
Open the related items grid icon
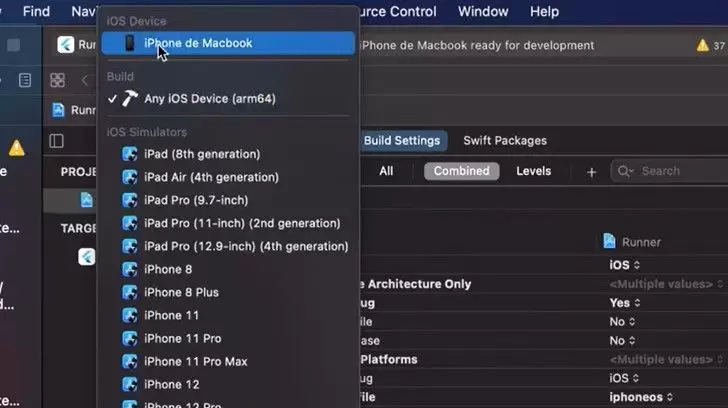click(x=57, y=80)
